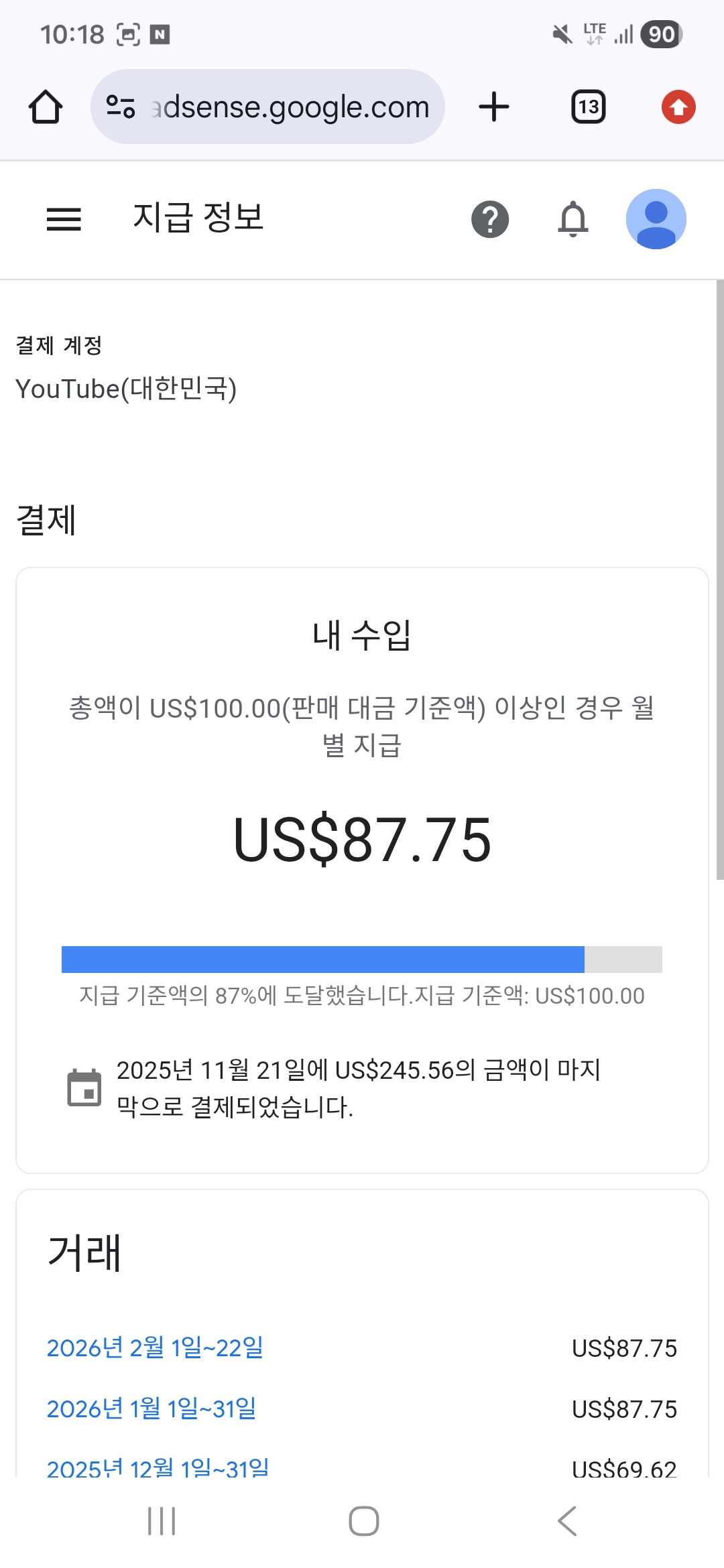724x1568 pixels.
Task: Open the account profile avatar
Action: (x=656, y=219)
